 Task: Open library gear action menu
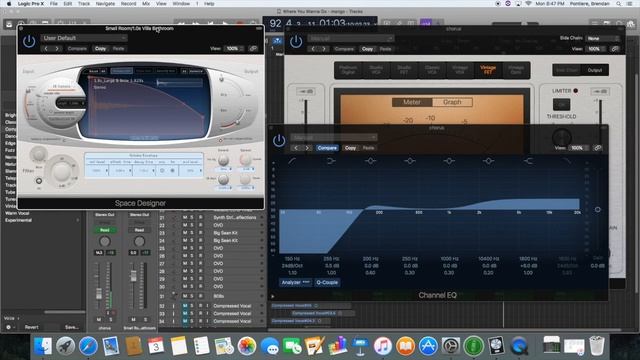[9, 327]
